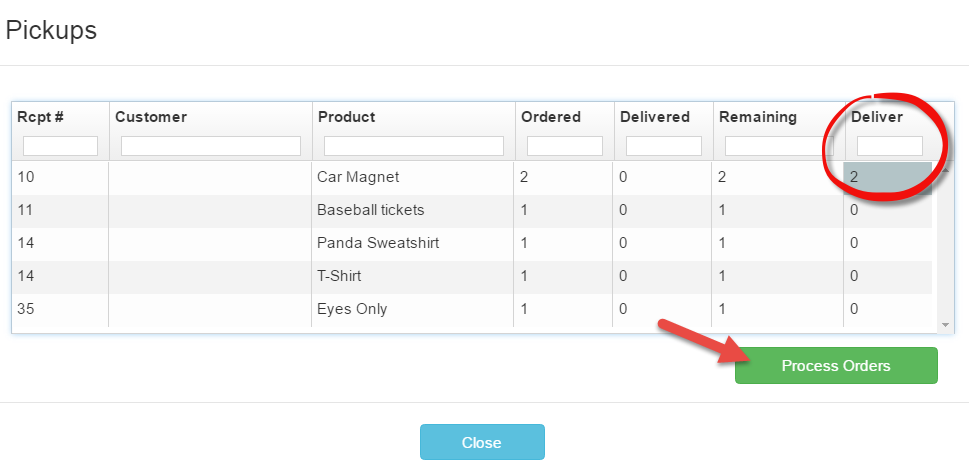This screenshot has width=969, height=474.
Task: Select Deliver value for Panda Sweatshirt
Action: pyautogui.click(x=888, y=243)
